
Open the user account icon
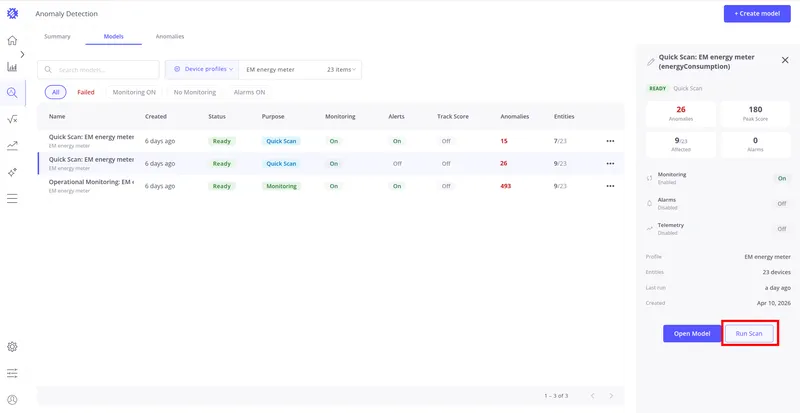12,400
